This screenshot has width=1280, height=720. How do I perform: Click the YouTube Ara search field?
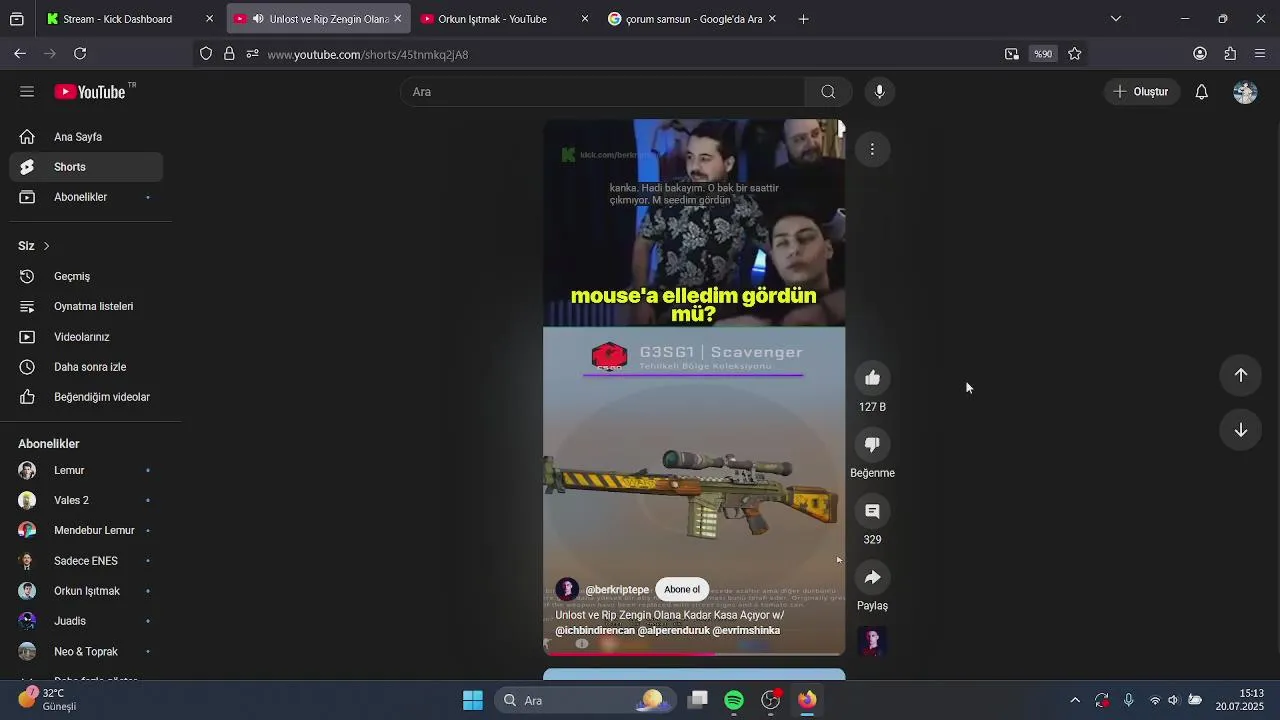(603, 92)
